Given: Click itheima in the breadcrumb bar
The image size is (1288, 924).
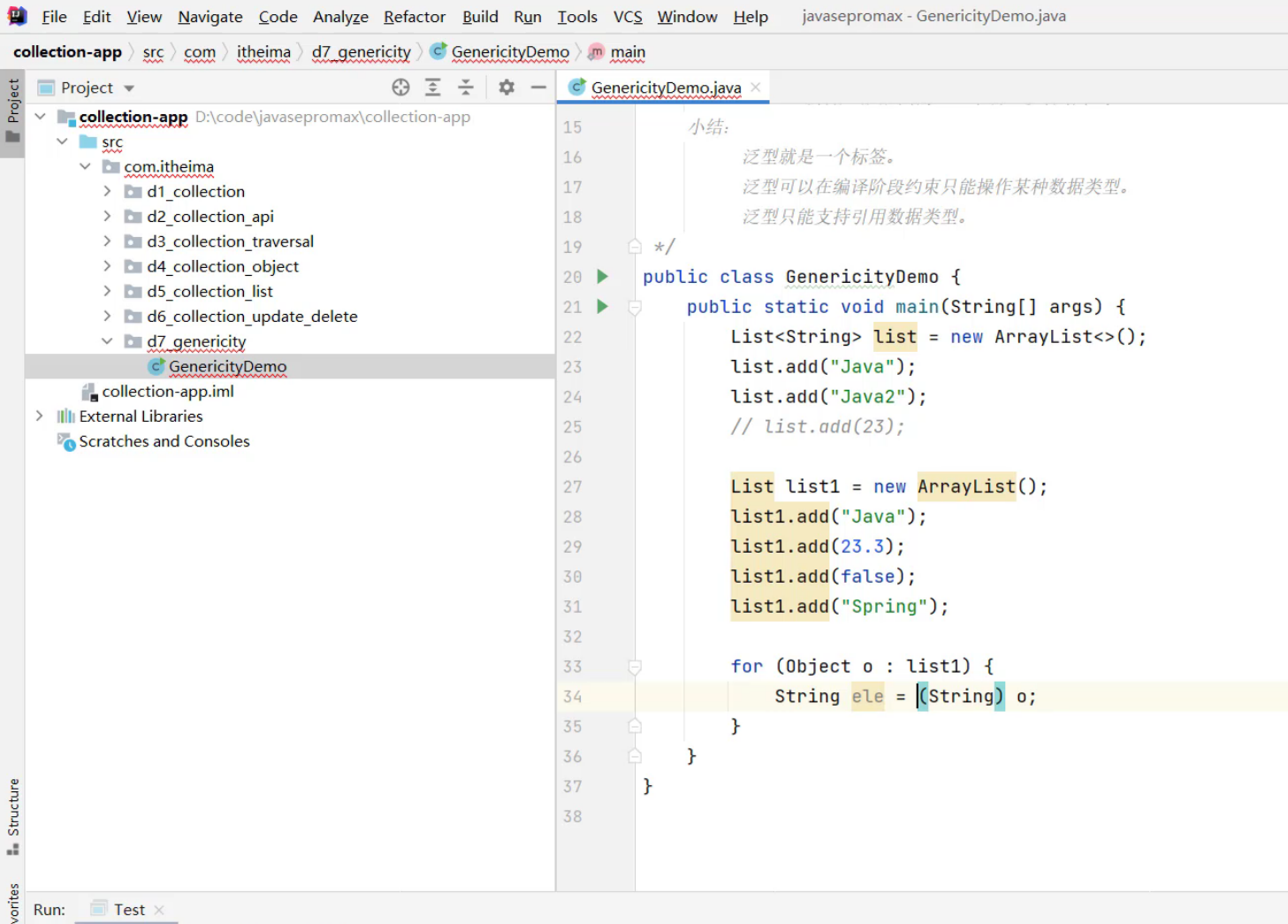Looking at the screenshot, I should [x=263, y=52].
